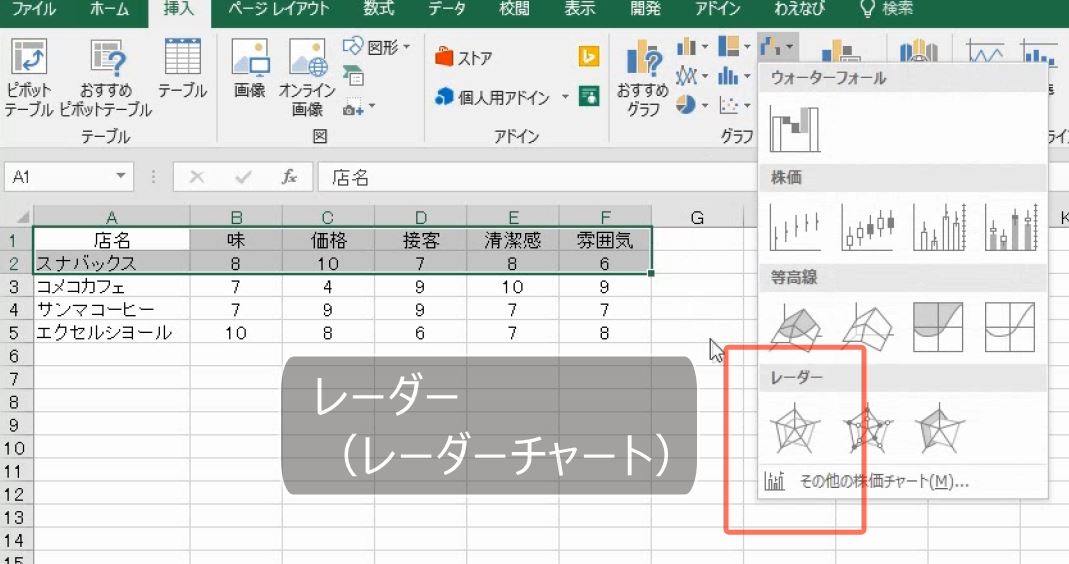
Task: Click オンライン画像 icon
Action: pyautogui.click(x=307, y=77)
